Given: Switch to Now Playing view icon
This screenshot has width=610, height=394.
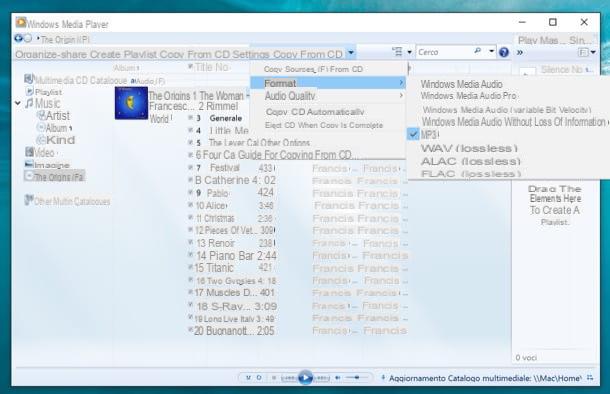Looking at the screenshot, I should coord(590,378).
